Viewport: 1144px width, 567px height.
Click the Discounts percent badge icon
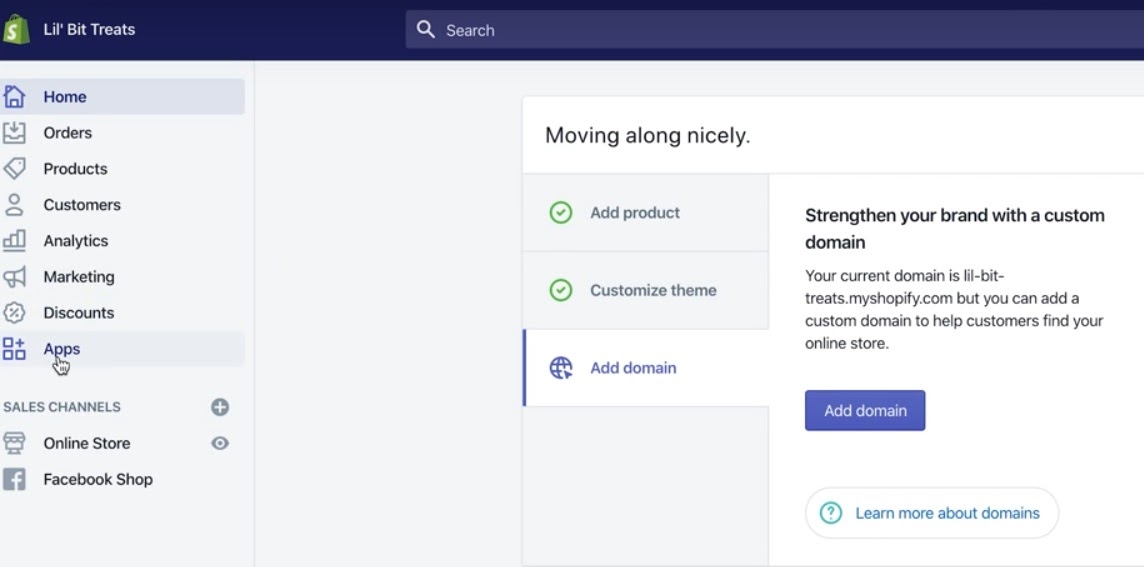click(14, 313)
